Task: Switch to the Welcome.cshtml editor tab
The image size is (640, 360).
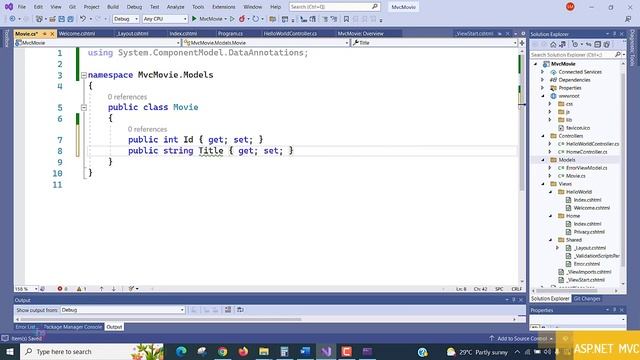Action: click(77, 33)
